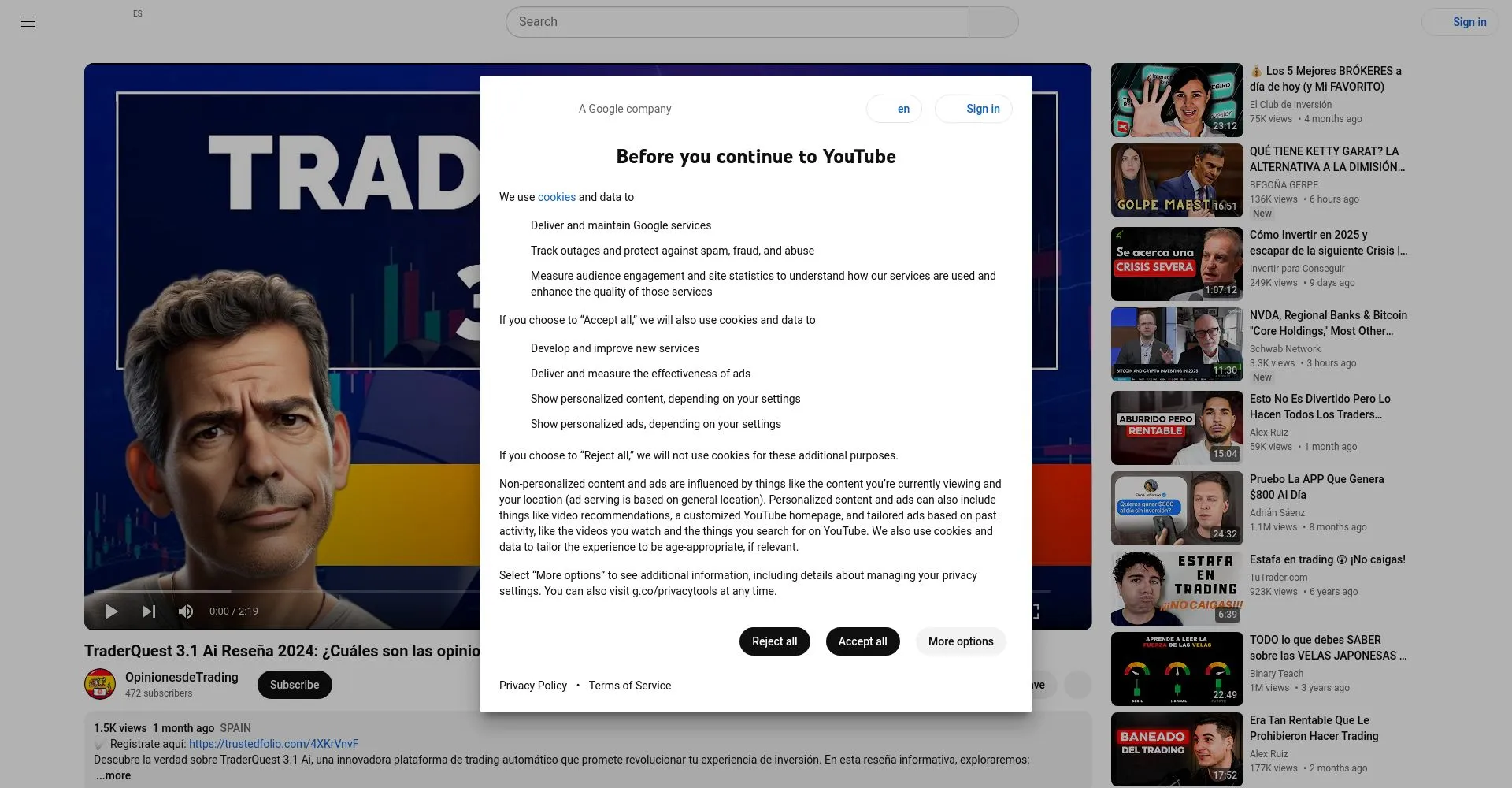Open 'TODO lo que debes SABER' video title

coord(1328,648)
